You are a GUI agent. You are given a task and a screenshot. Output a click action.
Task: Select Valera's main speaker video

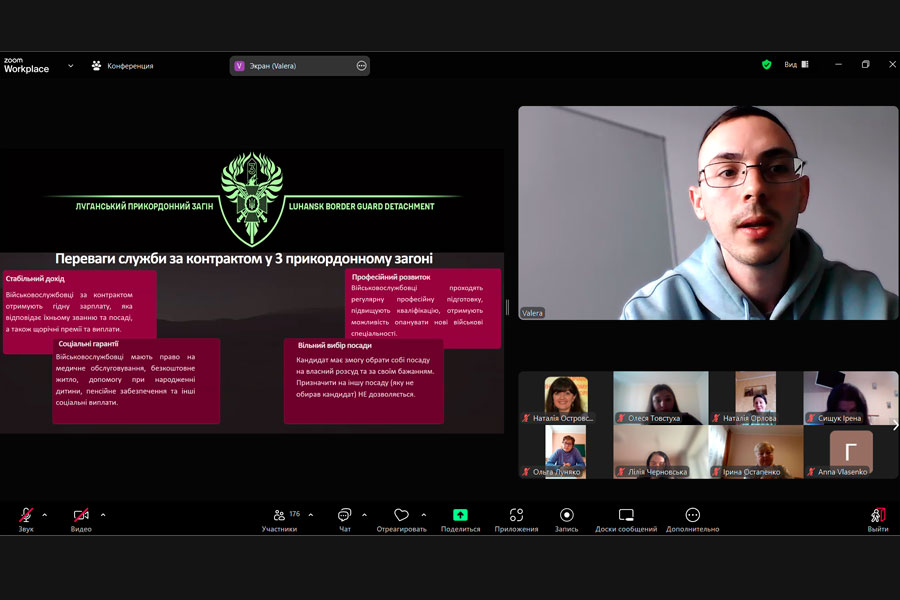(708, 212)
